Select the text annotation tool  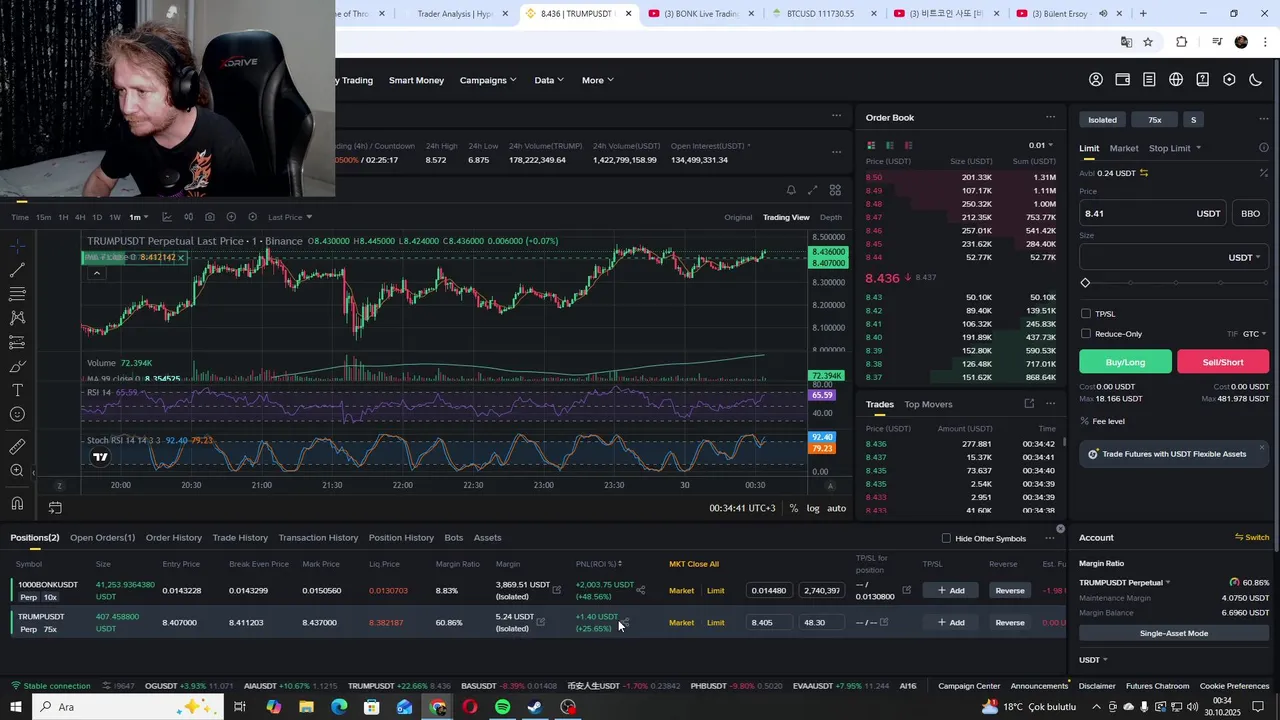pyautogui.click(x=17, y=390)
